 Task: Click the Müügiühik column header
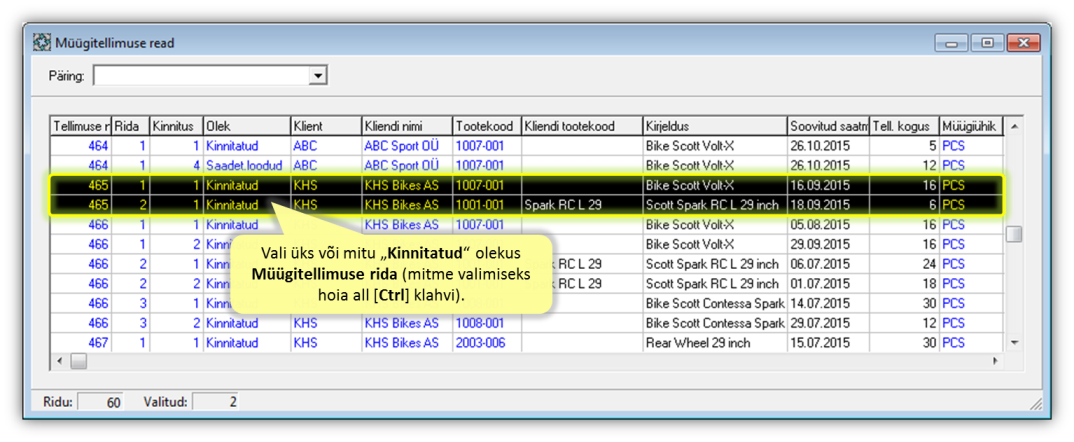pos(971,127)
